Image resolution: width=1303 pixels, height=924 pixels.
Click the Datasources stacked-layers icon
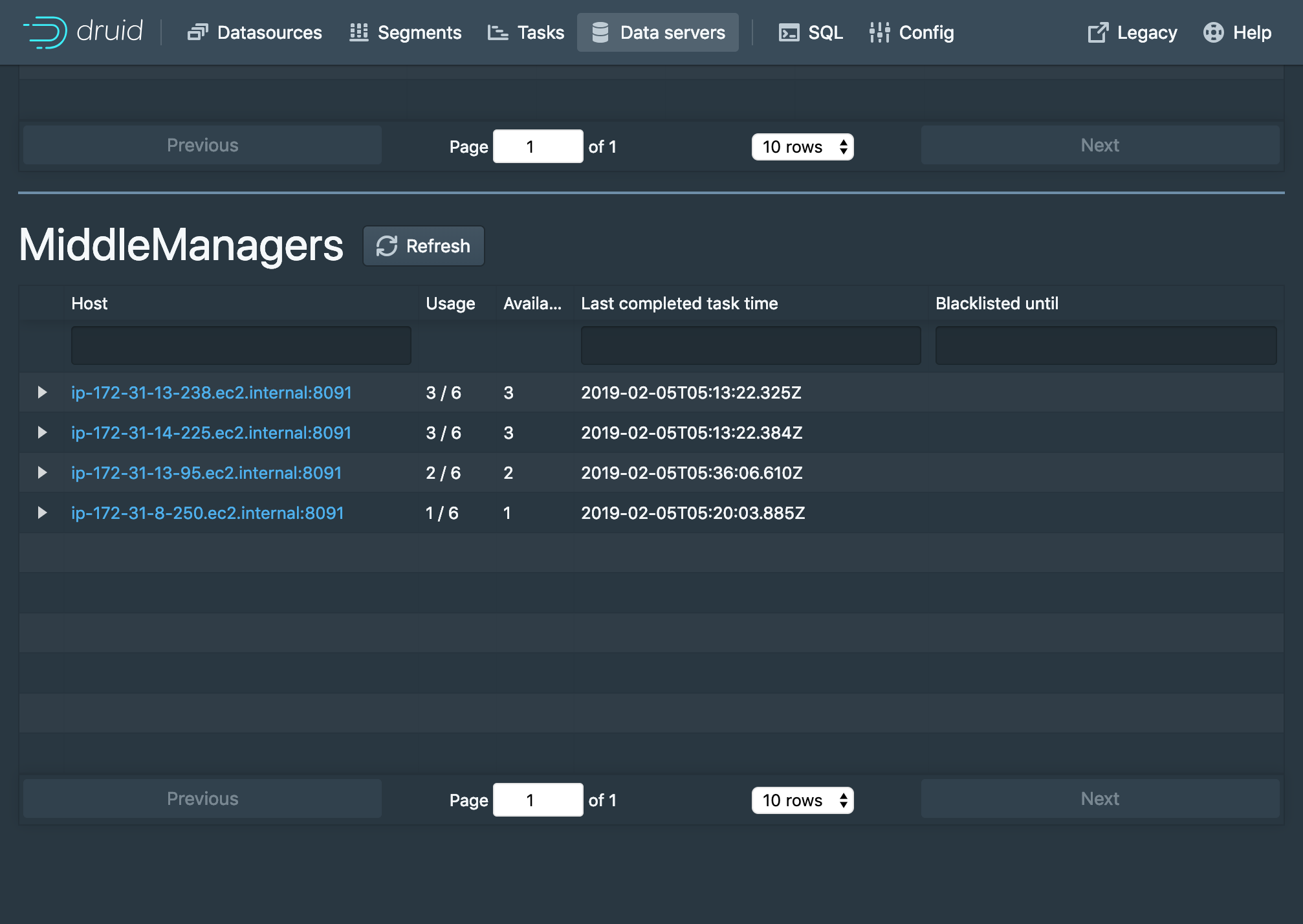coord(197,32)
